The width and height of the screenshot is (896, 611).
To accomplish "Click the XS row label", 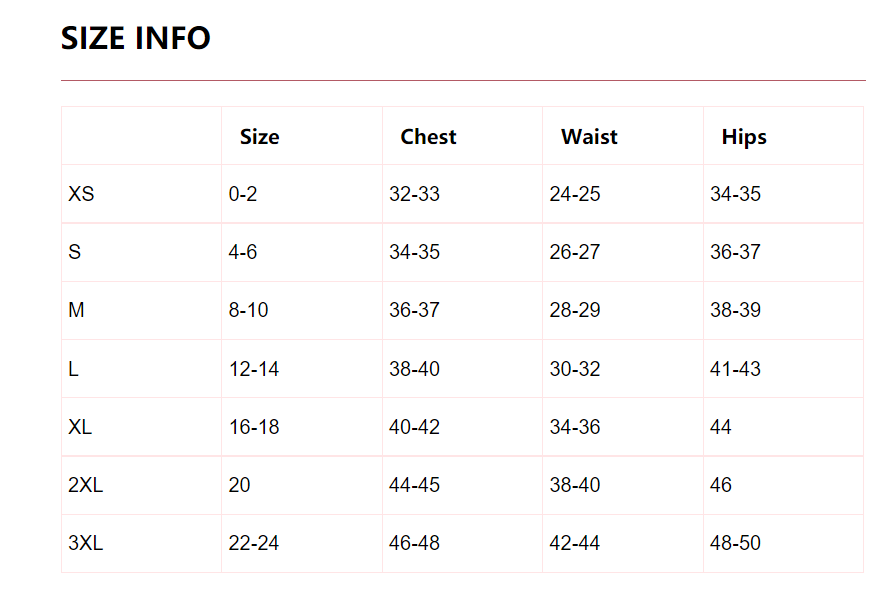I will (81, 194).
